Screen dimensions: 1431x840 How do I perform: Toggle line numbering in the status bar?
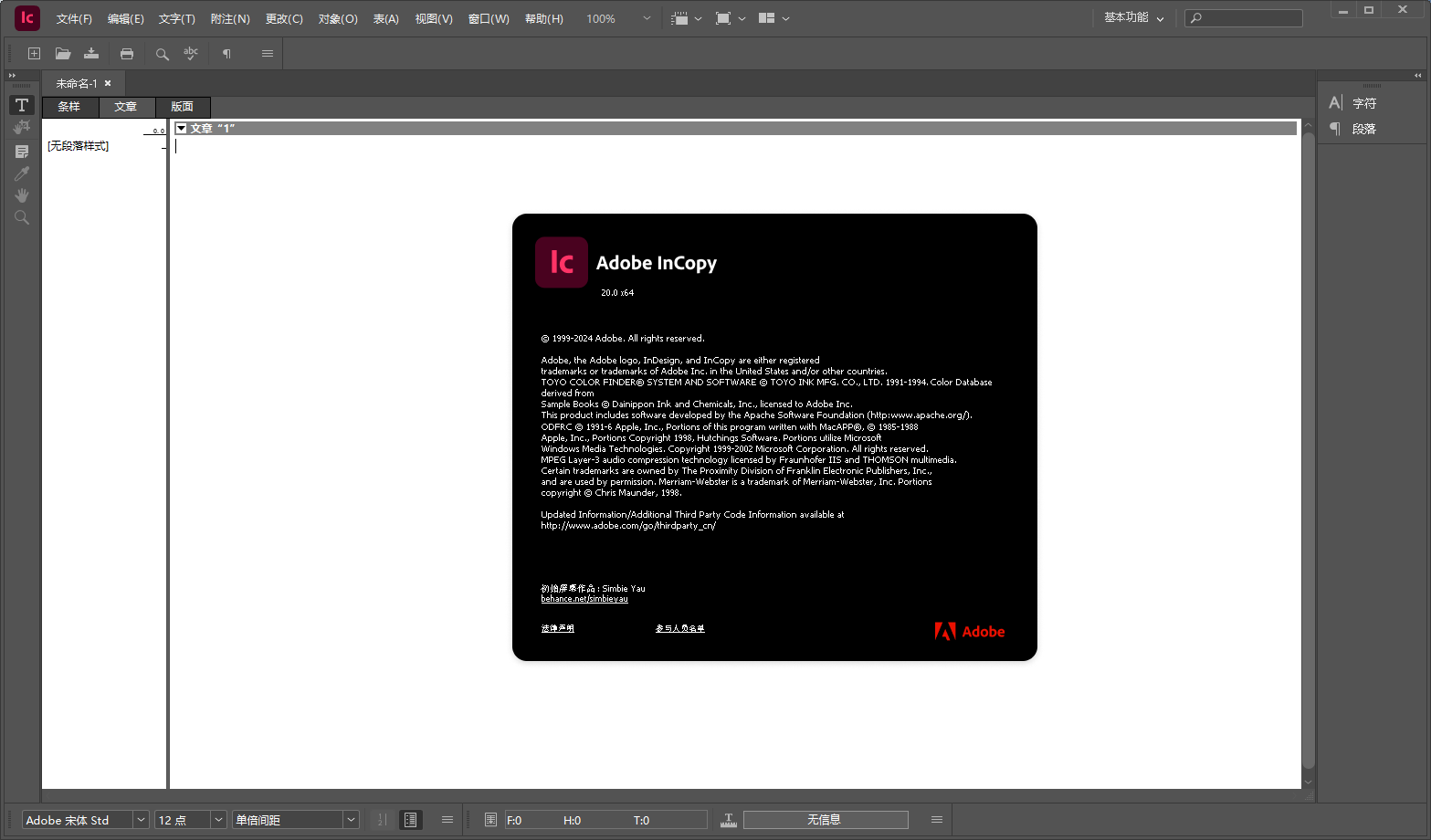382,819
